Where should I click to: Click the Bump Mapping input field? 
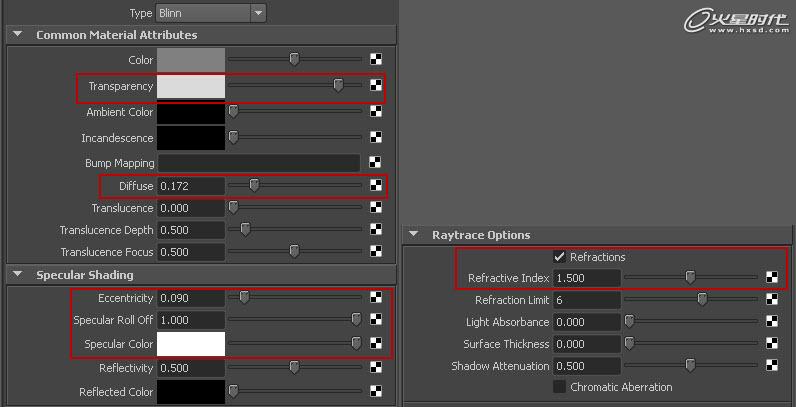click(259, 163)
